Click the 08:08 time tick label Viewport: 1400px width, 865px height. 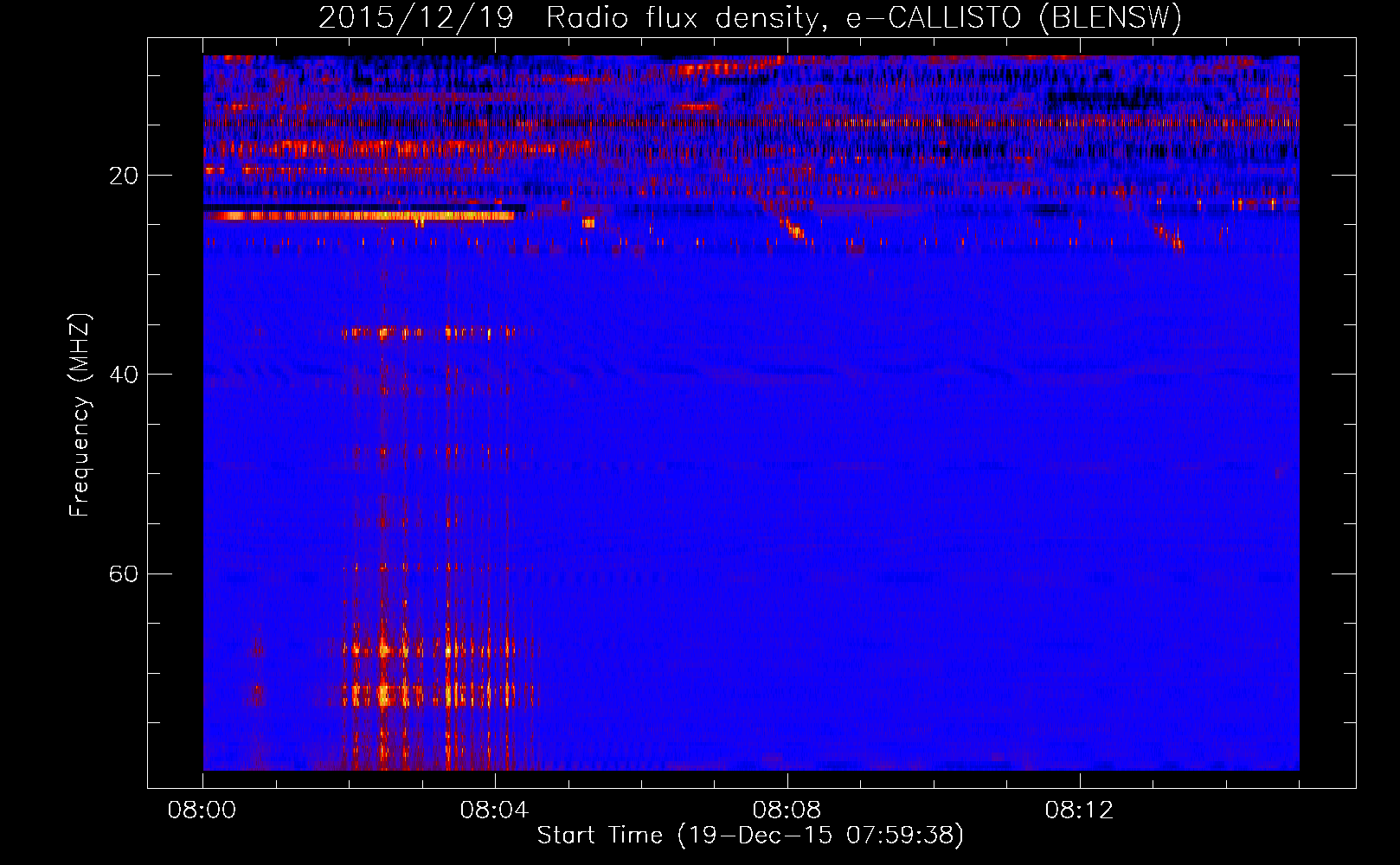[787, 811]
